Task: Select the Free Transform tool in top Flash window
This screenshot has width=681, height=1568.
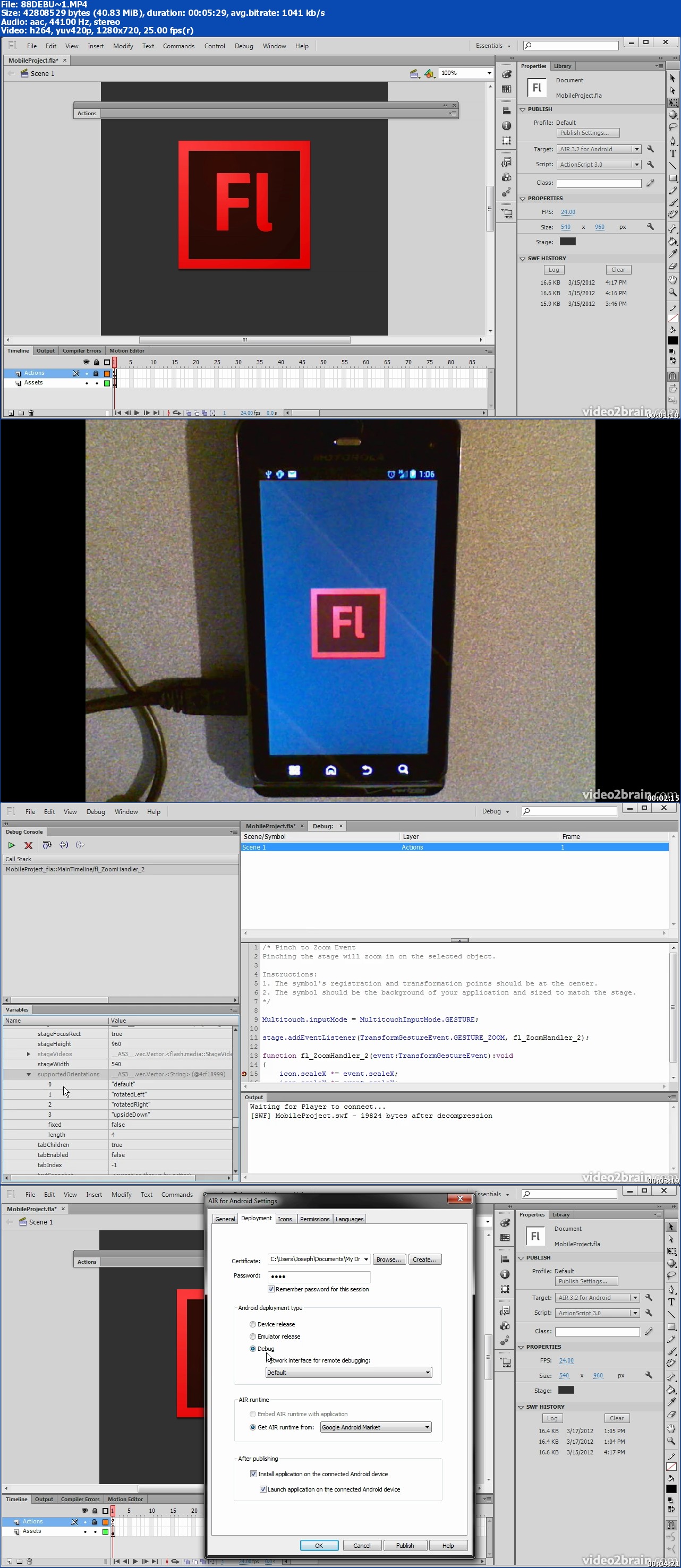Action: [673, 102]
